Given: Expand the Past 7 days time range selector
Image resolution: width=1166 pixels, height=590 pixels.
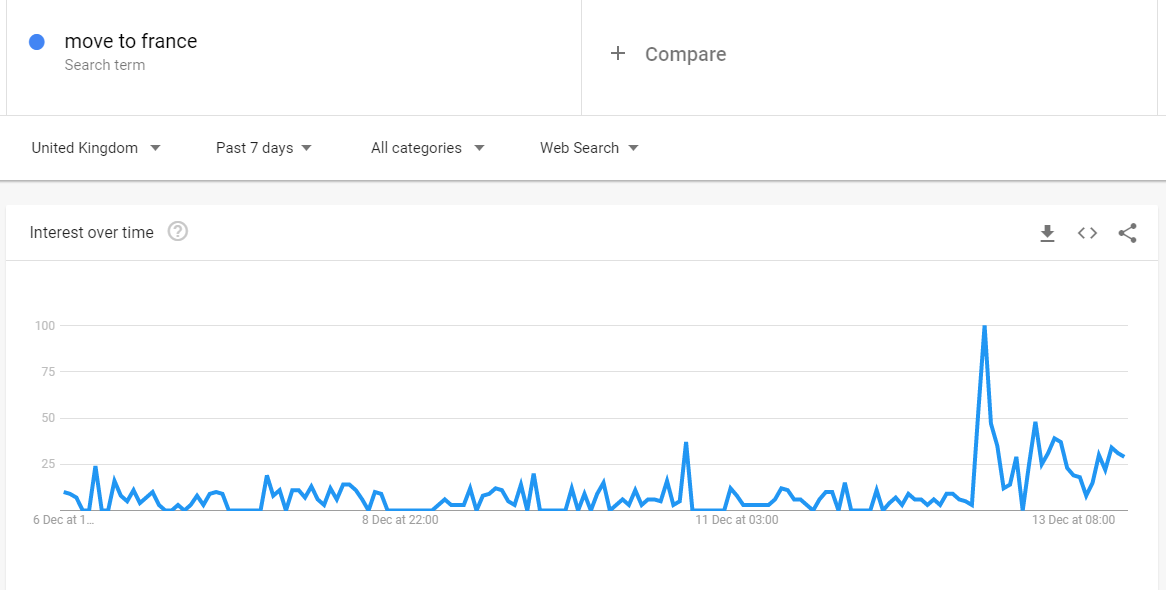Looking at the screenshot, I should pos(263,147).
